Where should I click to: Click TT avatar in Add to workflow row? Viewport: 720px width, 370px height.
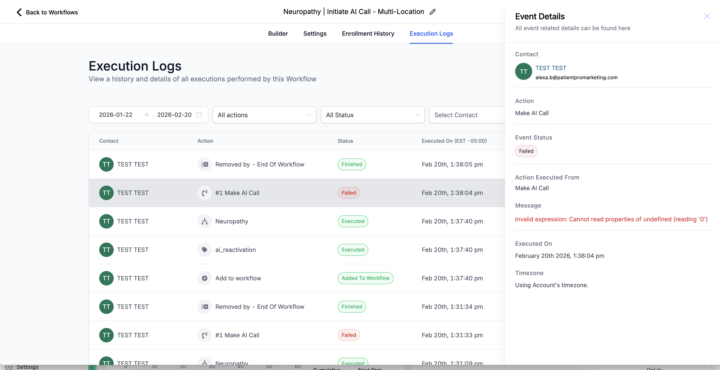pos(107,278)
